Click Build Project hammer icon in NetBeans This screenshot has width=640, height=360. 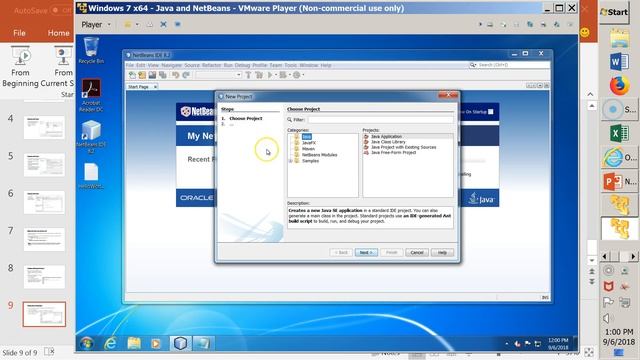pos(248,75)
